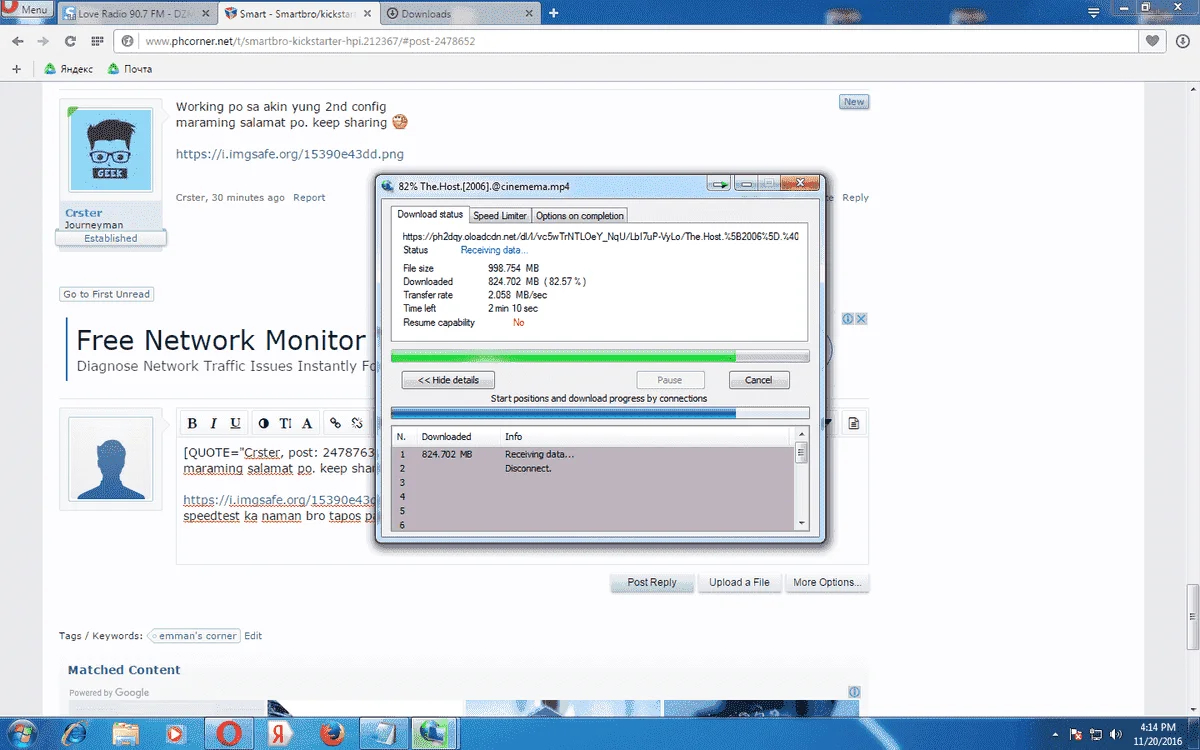Open the Opera browser taskbar button

[x=228, y=733]
